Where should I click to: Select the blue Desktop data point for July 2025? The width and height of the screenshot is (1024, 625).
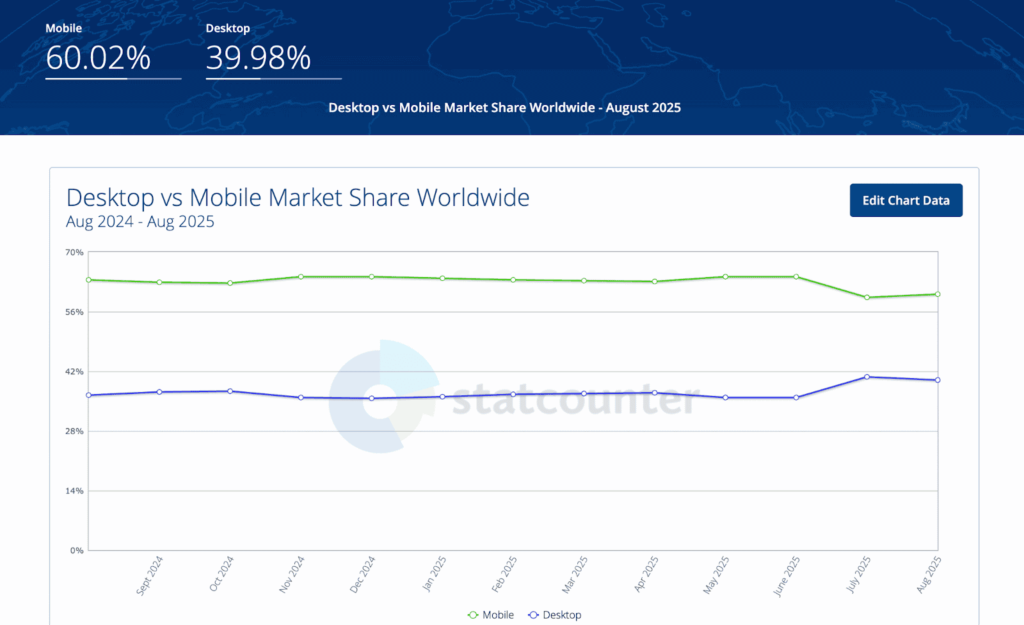click(x=867, y=377)
